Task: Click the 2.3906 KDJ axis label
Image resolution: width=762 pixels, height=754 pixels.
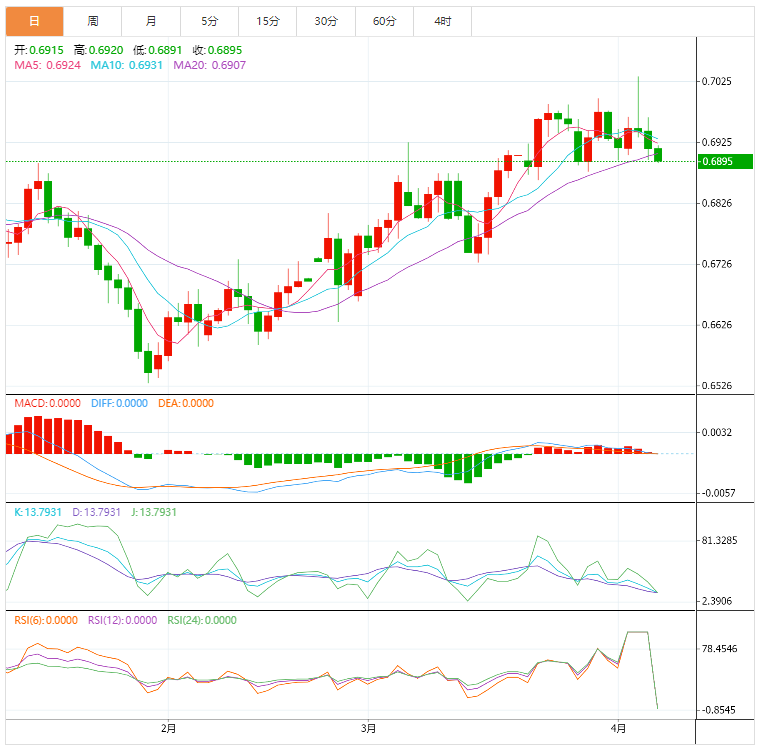Action: tap(717, 601)
